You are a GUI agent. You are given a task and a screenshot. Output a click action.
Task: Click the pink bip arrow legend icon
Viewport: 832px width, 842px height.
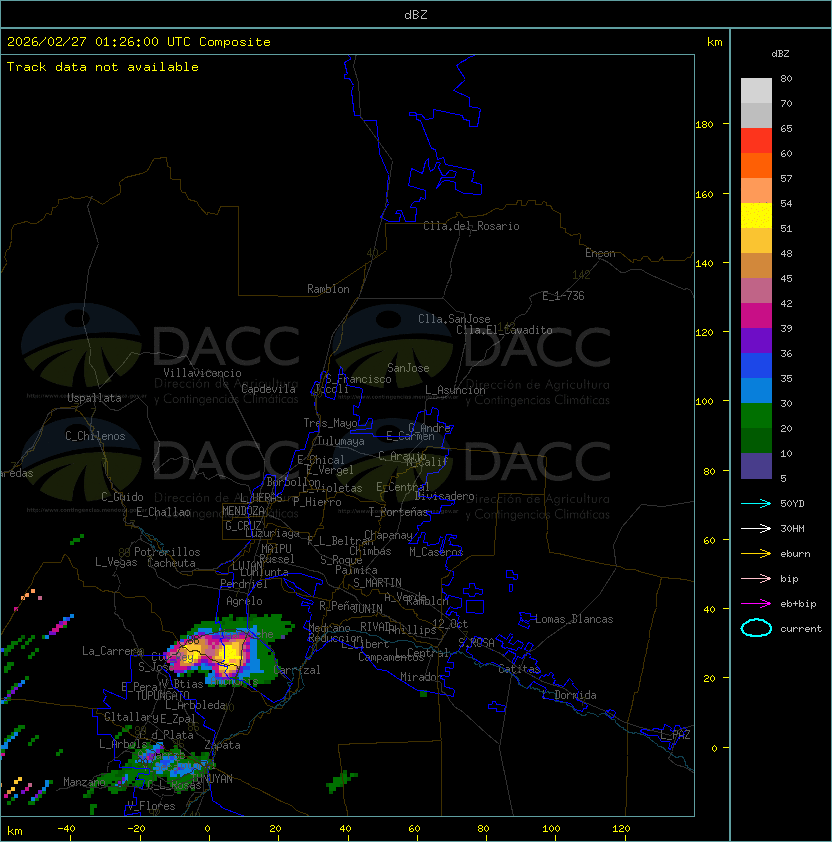[x=756, y=578]
